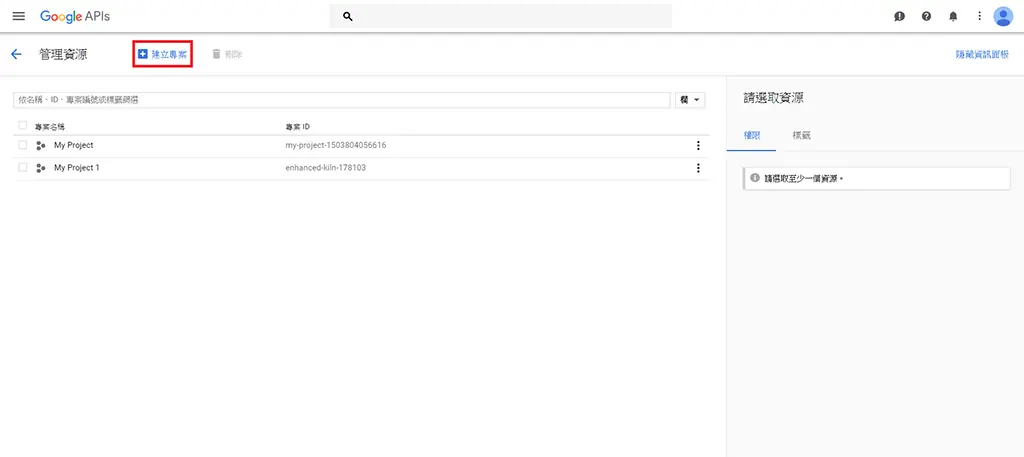Screen dimensions: 1024x457
Task: Select the My Project 1 name text
Action: 77,168
